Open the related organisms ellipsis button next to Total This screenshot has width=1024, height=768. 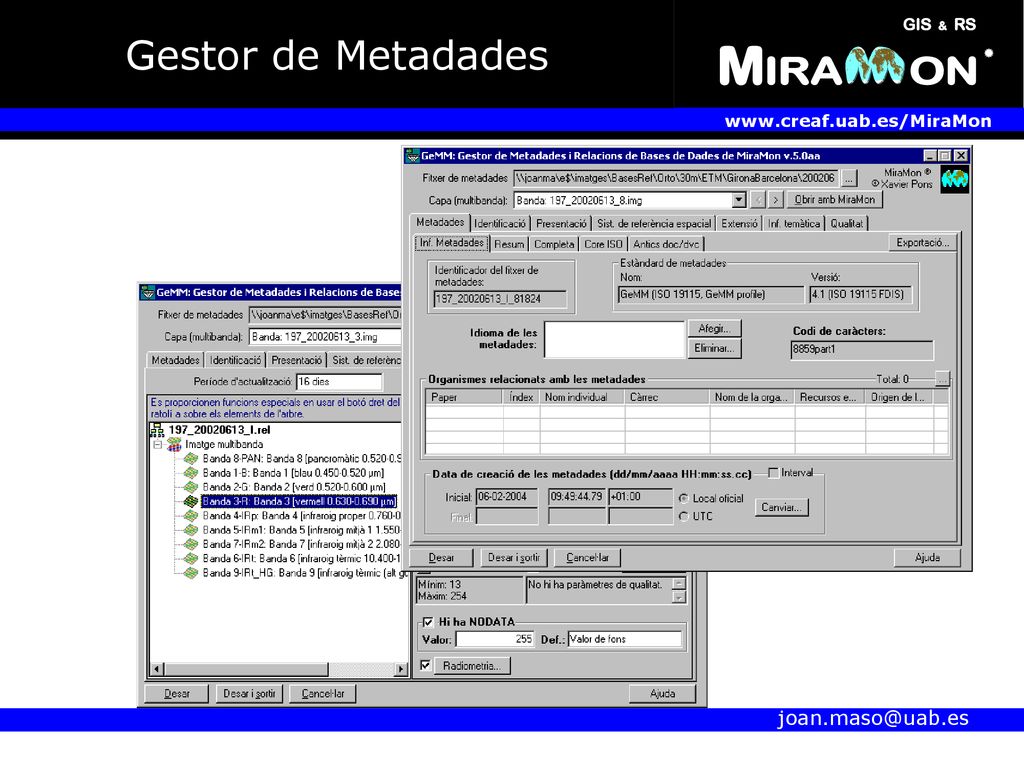tap(942, 379)
